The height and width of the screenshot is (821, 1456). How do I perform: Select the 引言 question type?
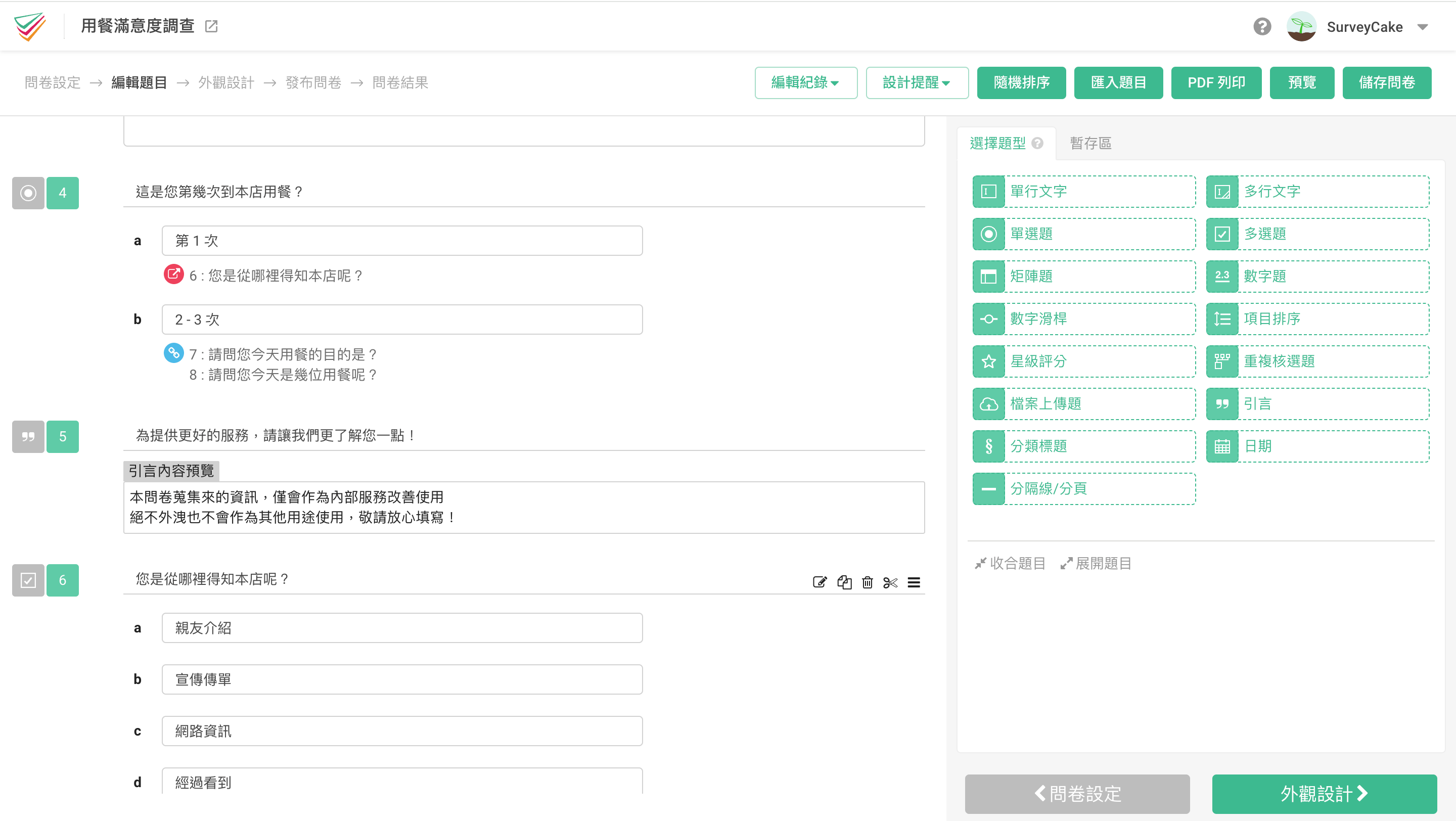pyautogui.click(x=1317, y=403)
